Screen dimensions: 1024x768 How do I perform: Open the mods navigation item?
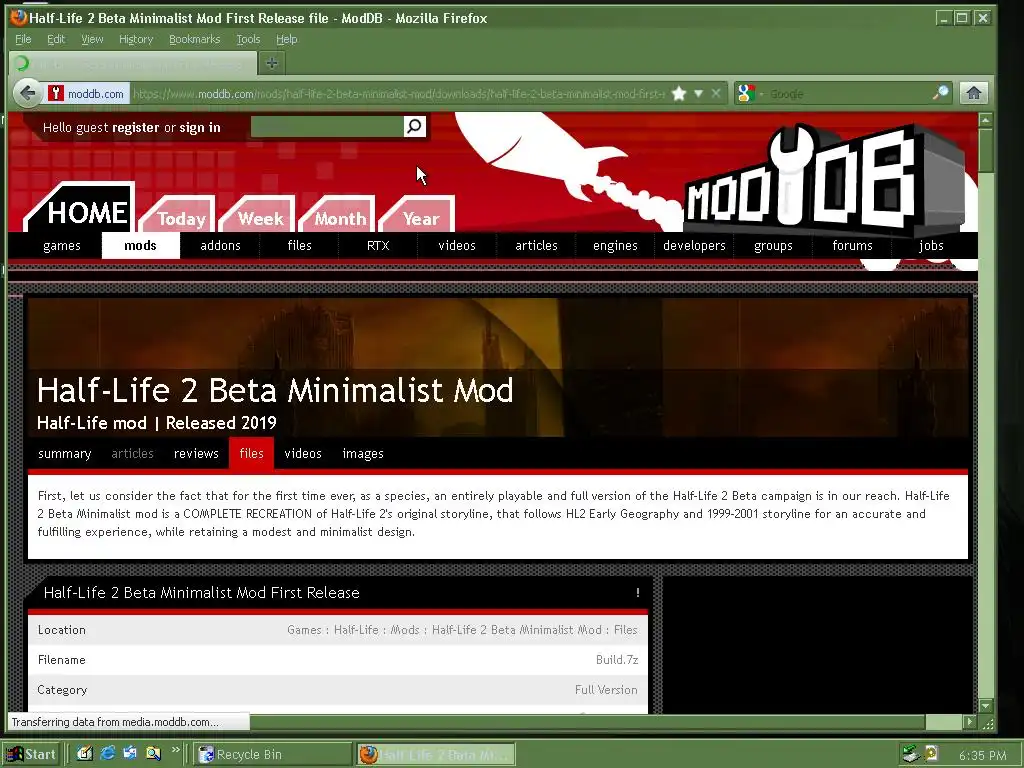coord(140,246)
